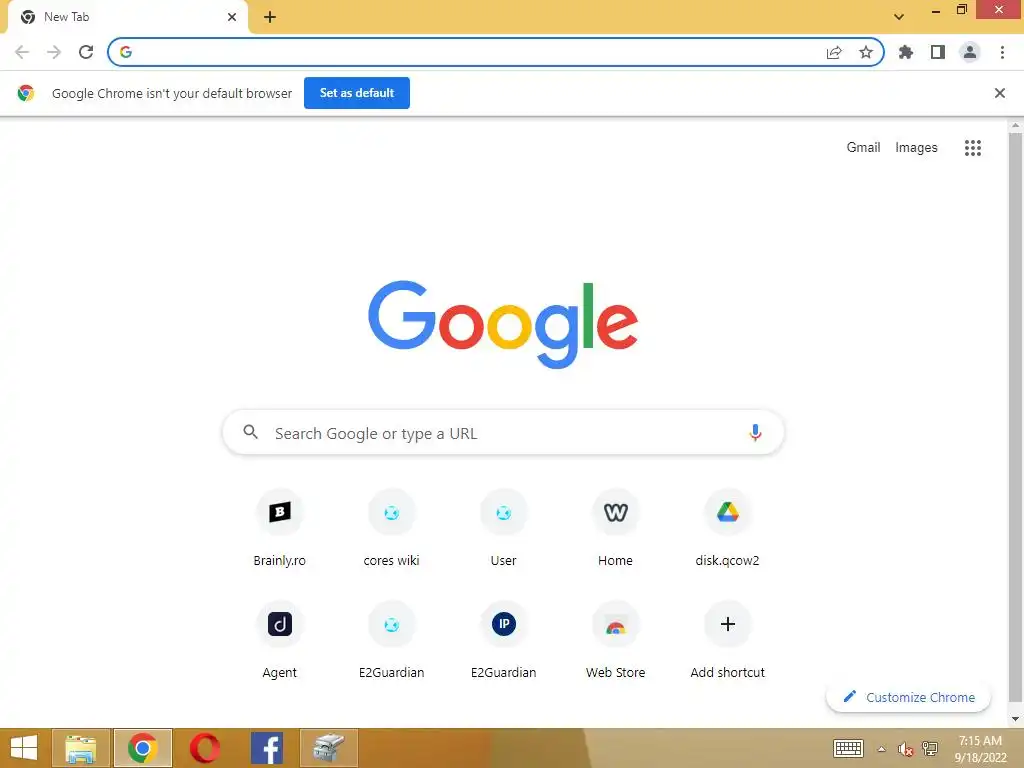The height and width of the screenshot is (768, 1024).
Task: Expand the tab search dropdown arrow
Action: click(899, 17)
